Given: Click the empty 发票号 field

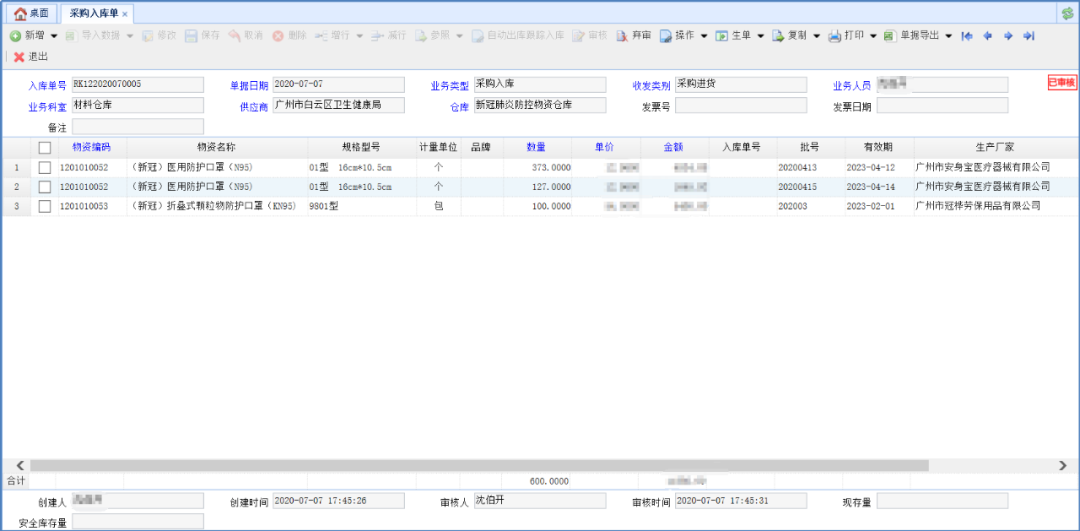Looking at the screenshot, I should tap(740, 105).
